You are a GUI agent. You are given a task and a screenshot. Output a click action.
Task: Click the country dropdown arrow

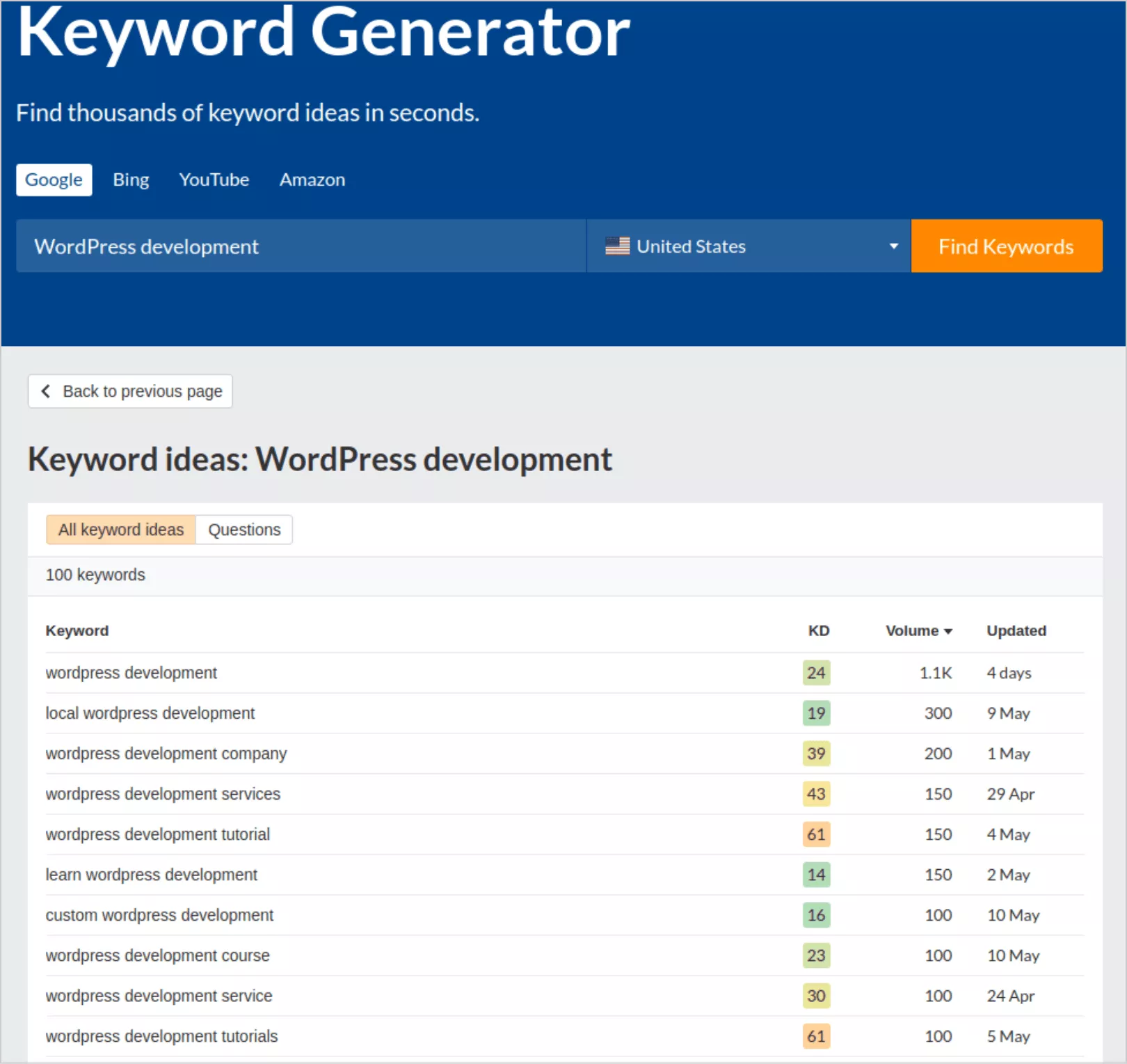point(893,246)
